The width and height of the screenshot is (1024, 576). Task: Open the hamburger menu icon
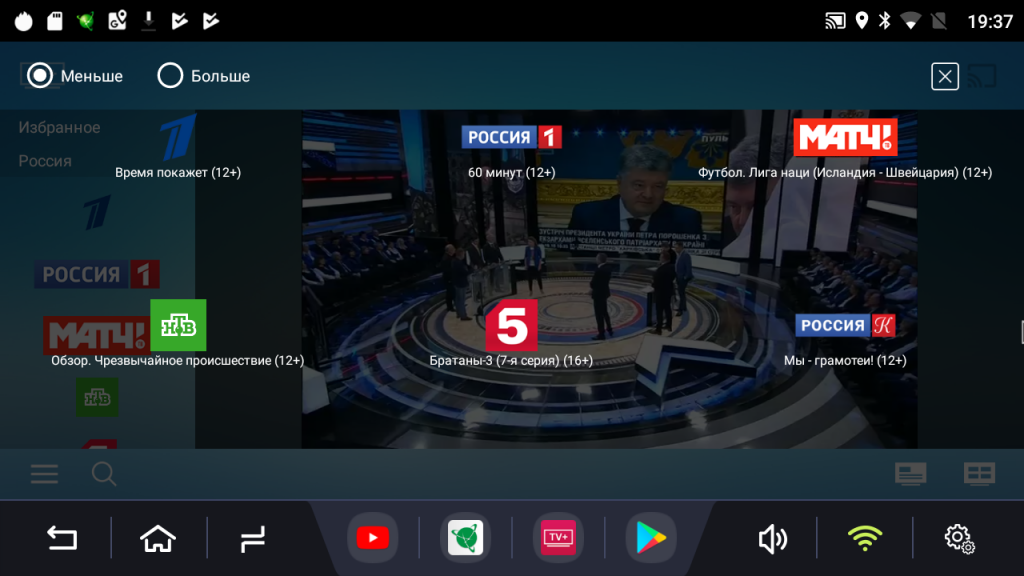[x=44, y=474]
